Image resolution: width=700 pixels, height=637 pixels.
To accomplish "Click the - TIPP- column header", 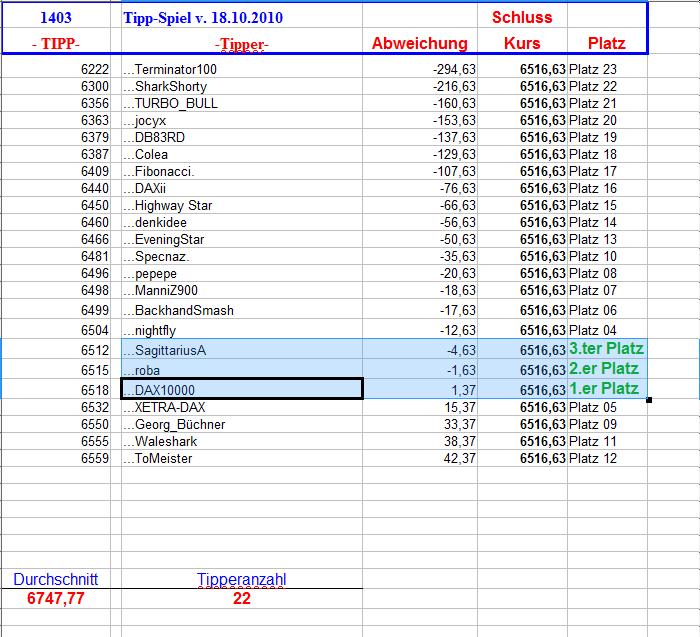I will tap(56, 43).
